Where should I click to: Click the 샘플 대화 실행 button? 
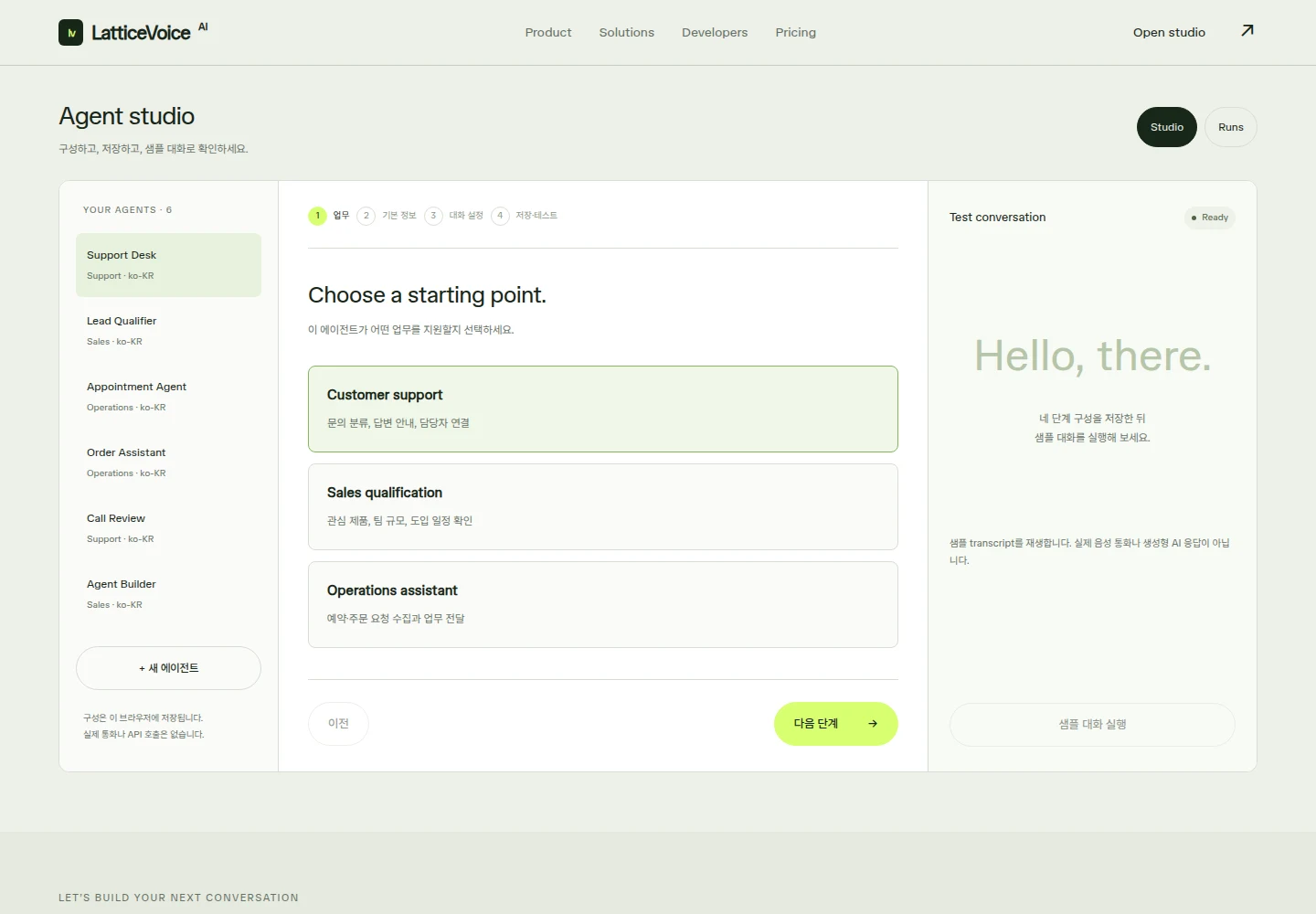point(1092,725)
